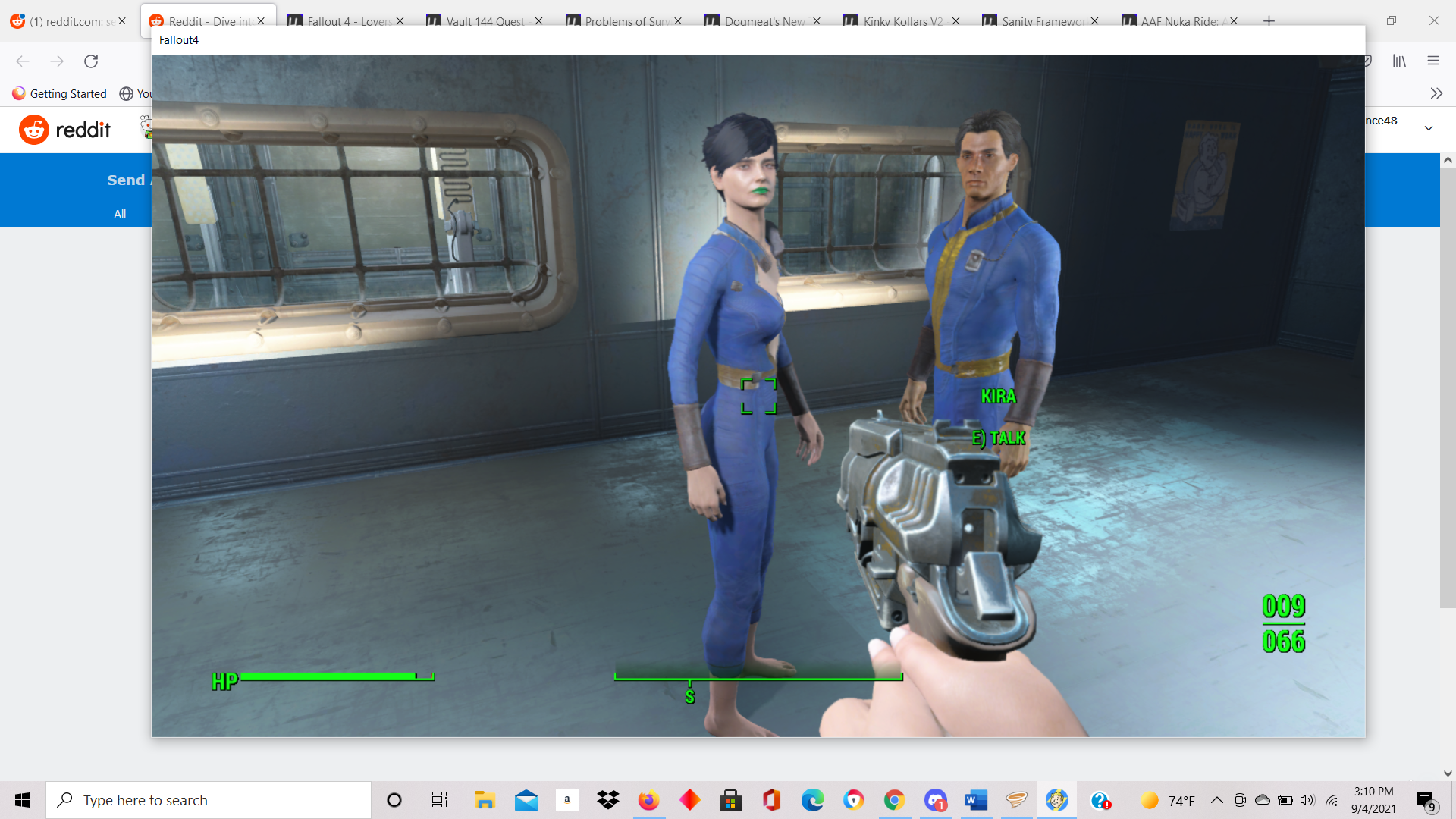Image resolution: width=1456 pixels, height=819 pixels.
Task: Open File Explorer from taskbar
Action: (x=485, y=800)
